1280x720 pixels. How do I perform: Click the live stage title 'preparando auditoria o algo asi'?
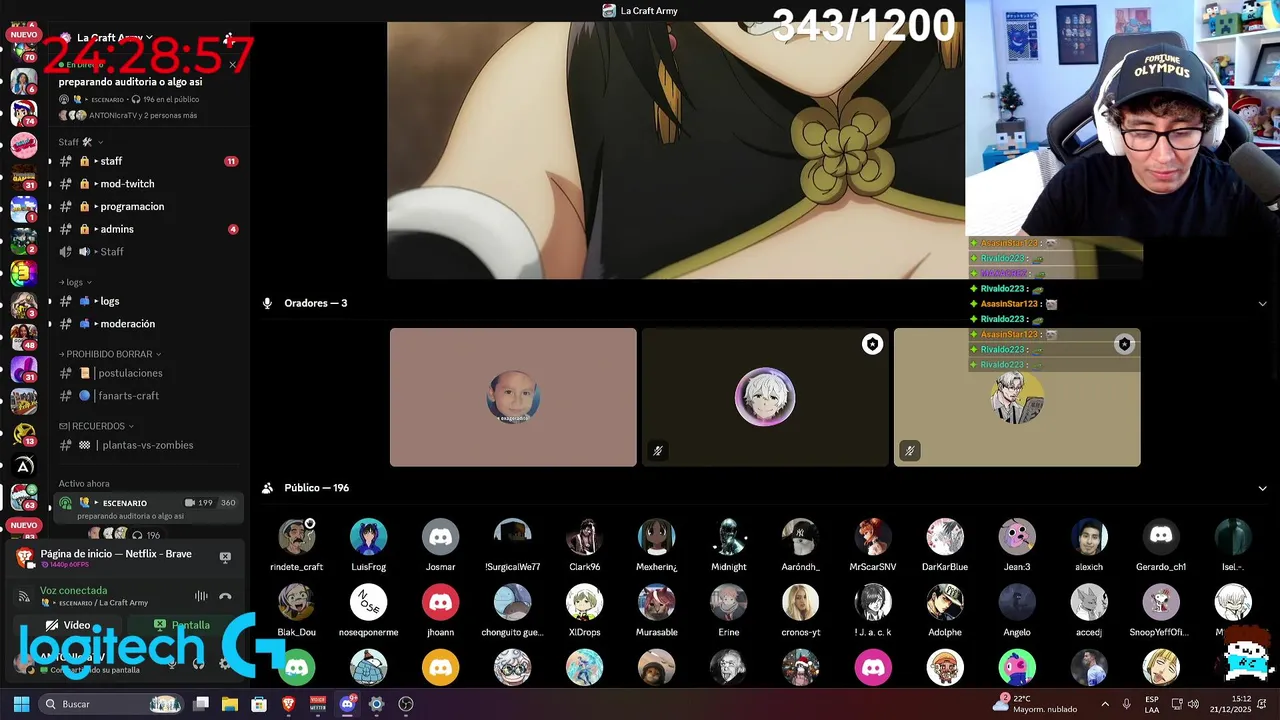[x=130, y=82]
